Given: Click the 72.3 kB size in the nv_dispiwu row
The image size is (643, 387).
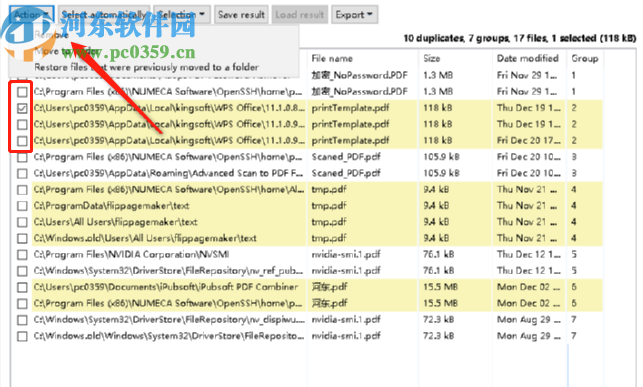Looking at the screenshot, I should [438, 319].
